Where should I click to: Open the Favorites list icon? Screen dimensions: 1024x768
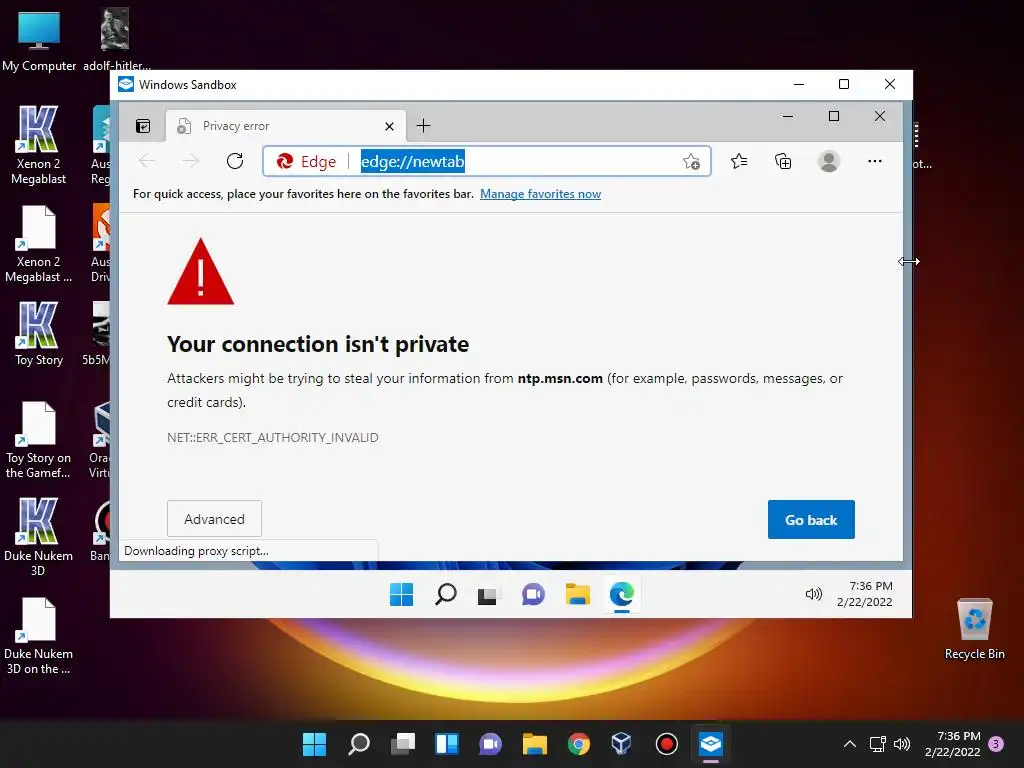tap(739, 161)
